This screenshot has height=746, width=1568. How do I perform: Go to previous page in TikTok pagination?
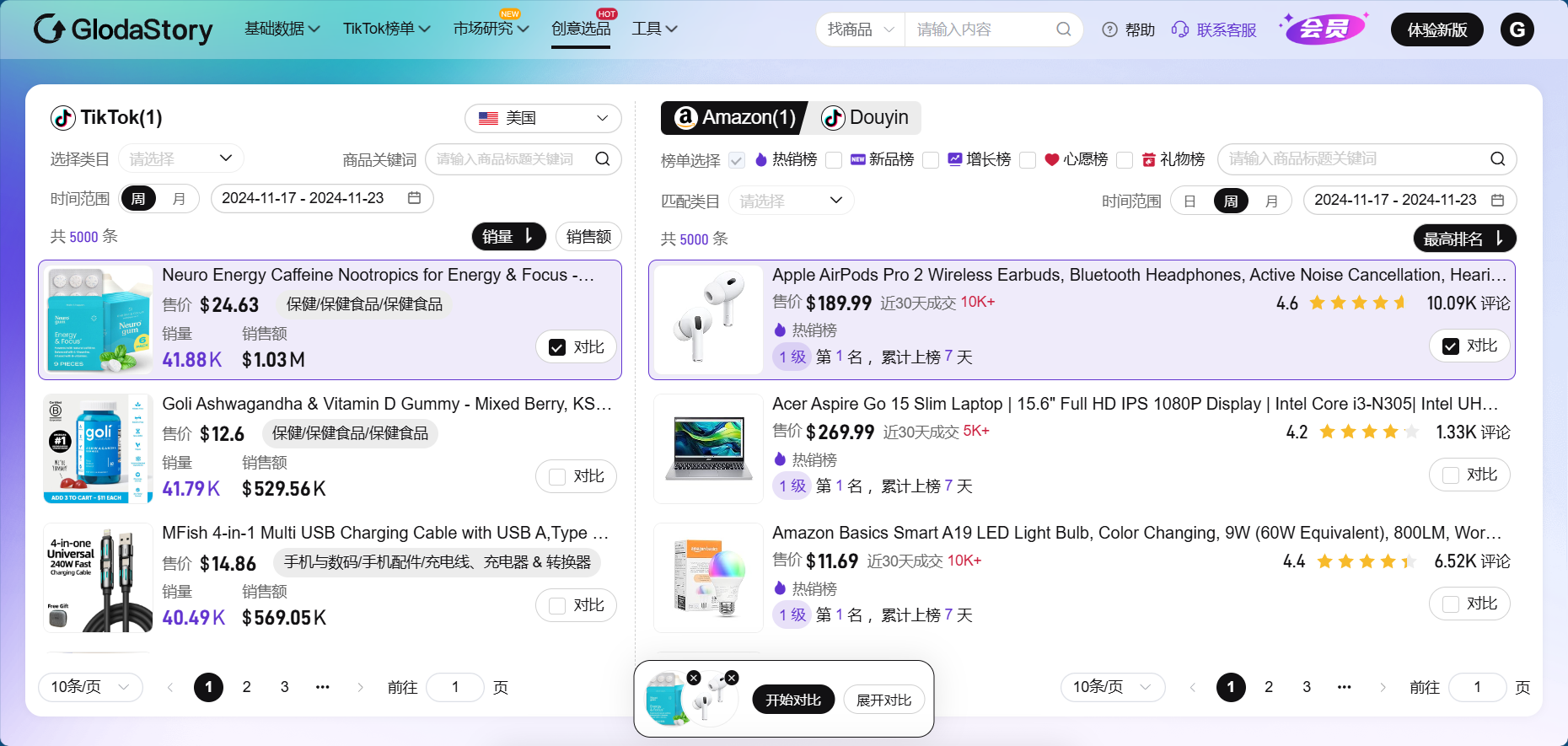tap(170, 687)
